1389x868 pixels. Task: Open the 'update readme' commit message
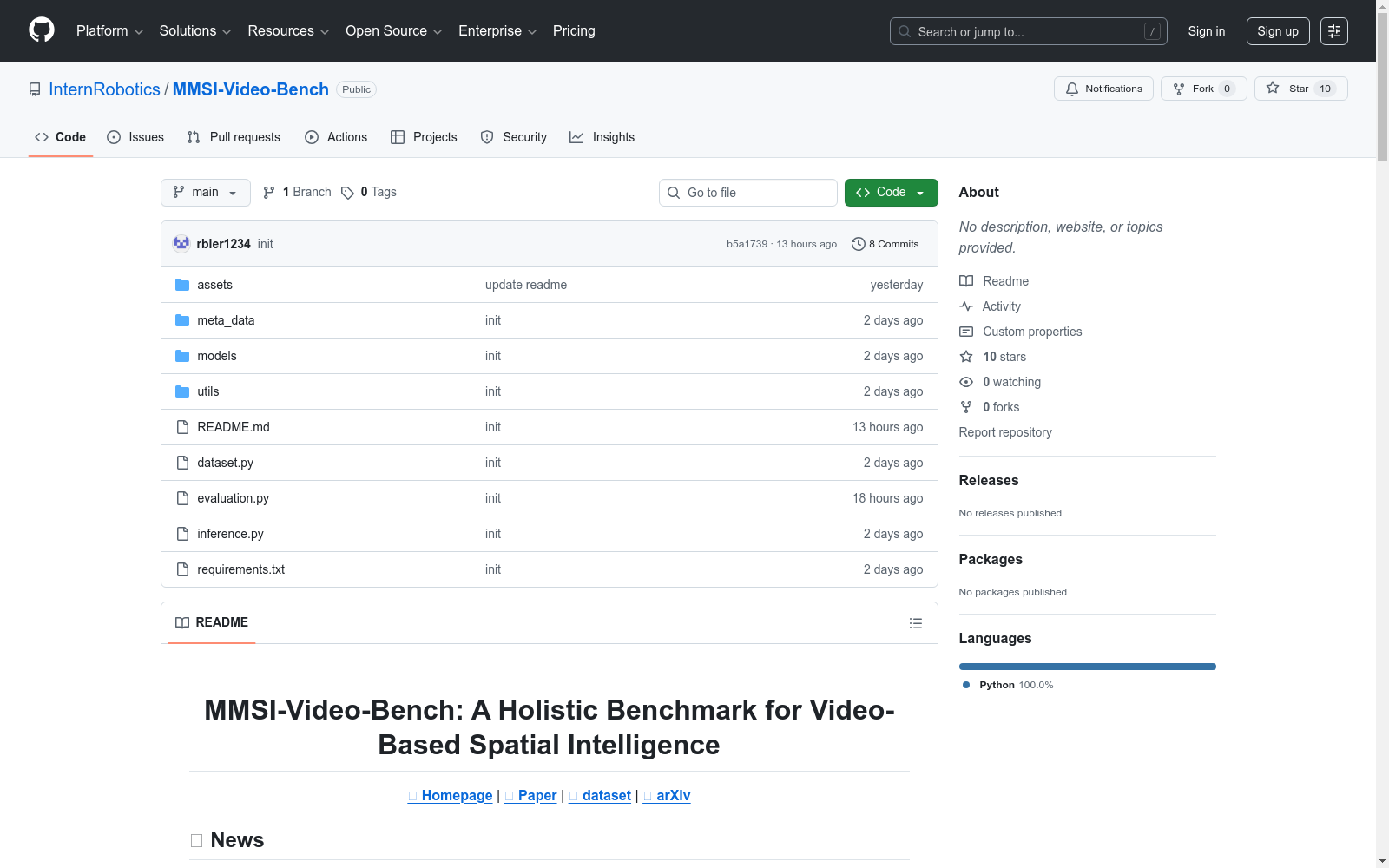[x=526, y=285]
